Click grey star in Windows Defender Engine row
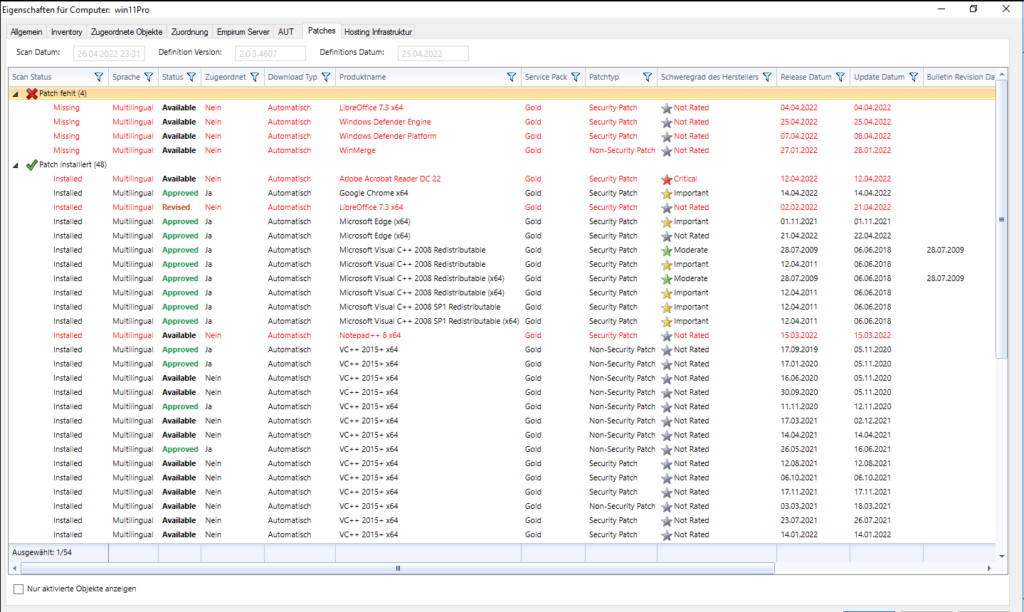 coord(666,122)
